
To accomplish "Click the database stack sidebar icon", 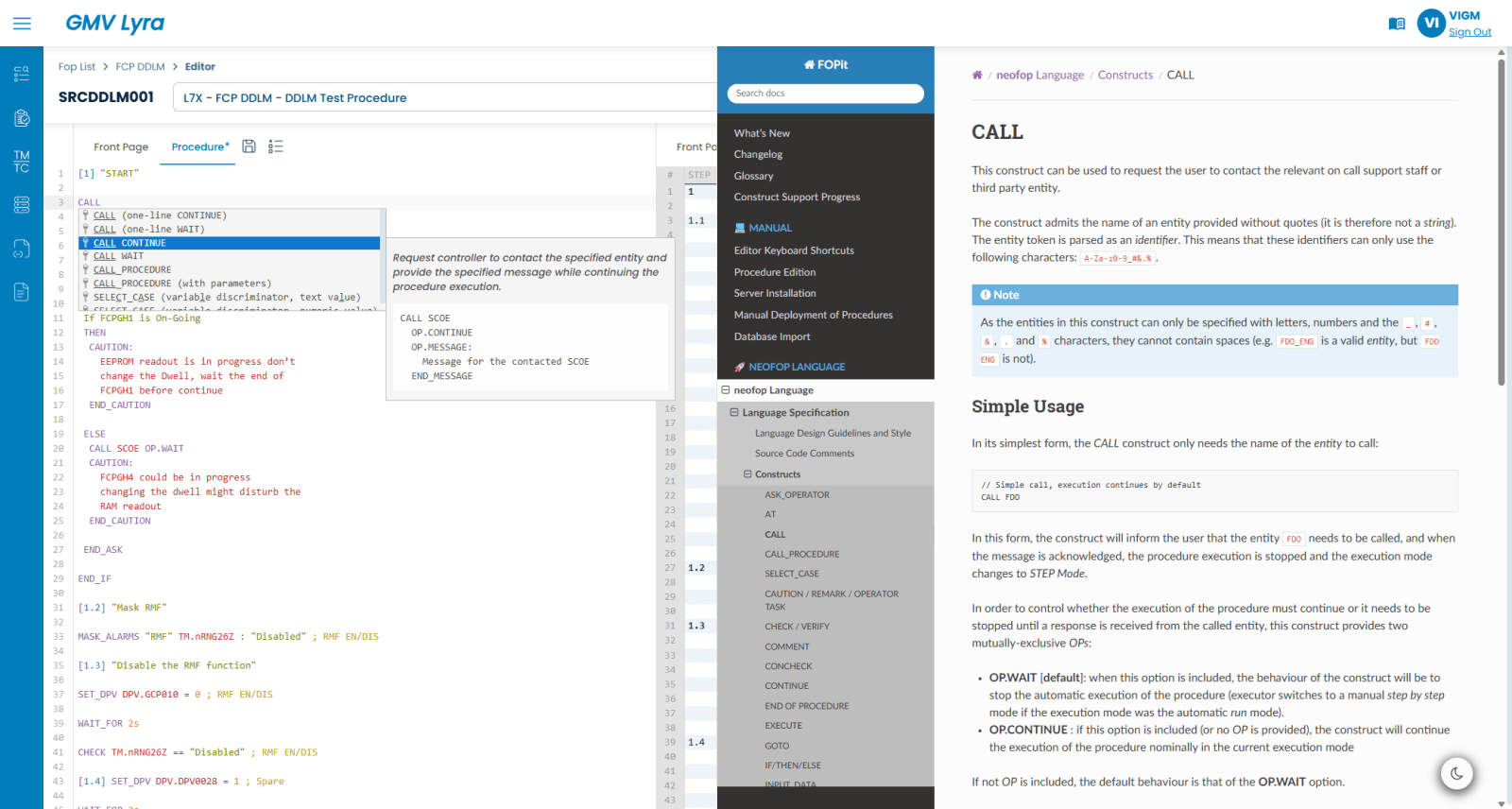I will pyautogui.click(x=22, y=205).
